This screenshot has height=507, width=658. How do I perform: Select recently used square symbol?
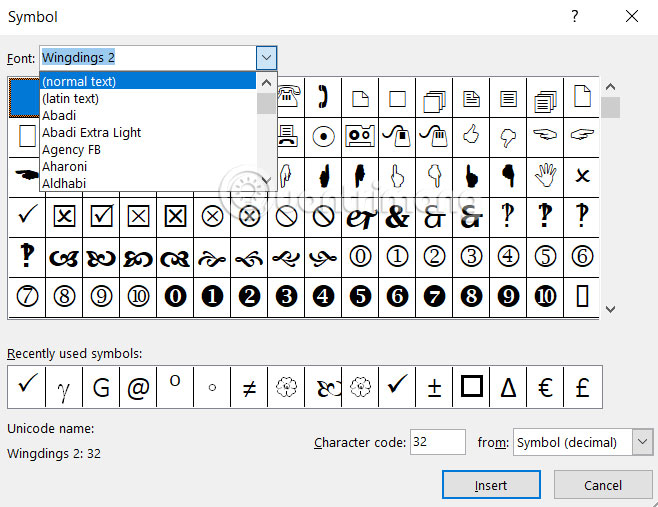[471, 387]
